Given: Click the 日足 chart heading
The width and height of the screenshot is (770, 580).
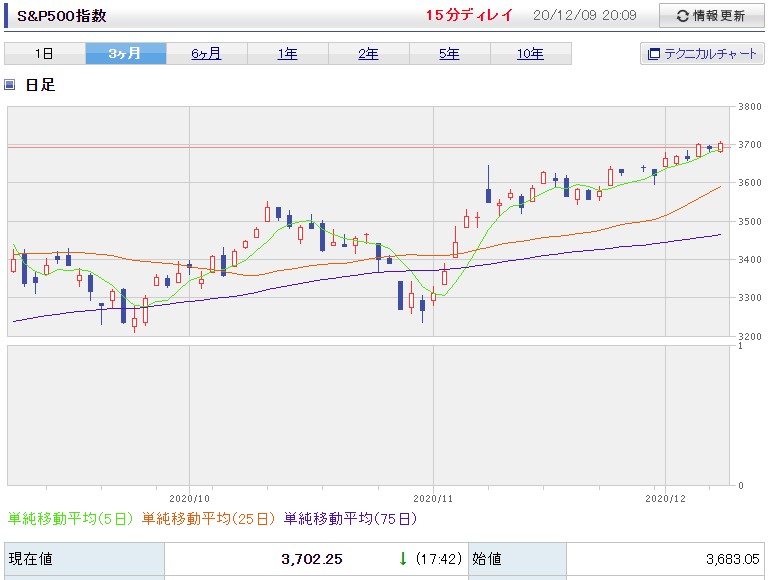Looking at the screenshot, I should 40,84.
